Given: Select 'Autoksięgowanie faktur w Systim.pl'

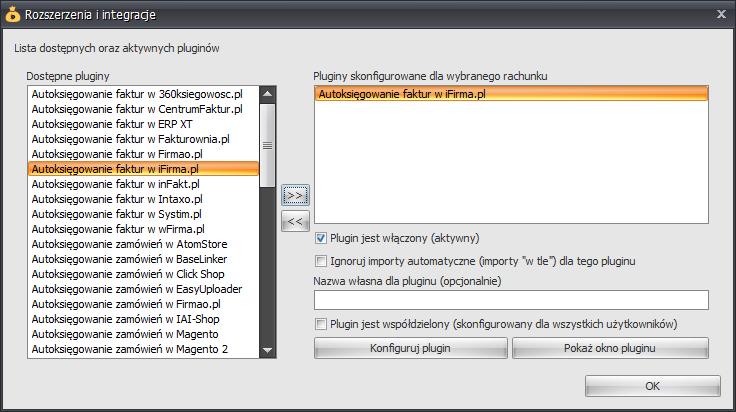Looking at the screenshot, I should [143, 214].
